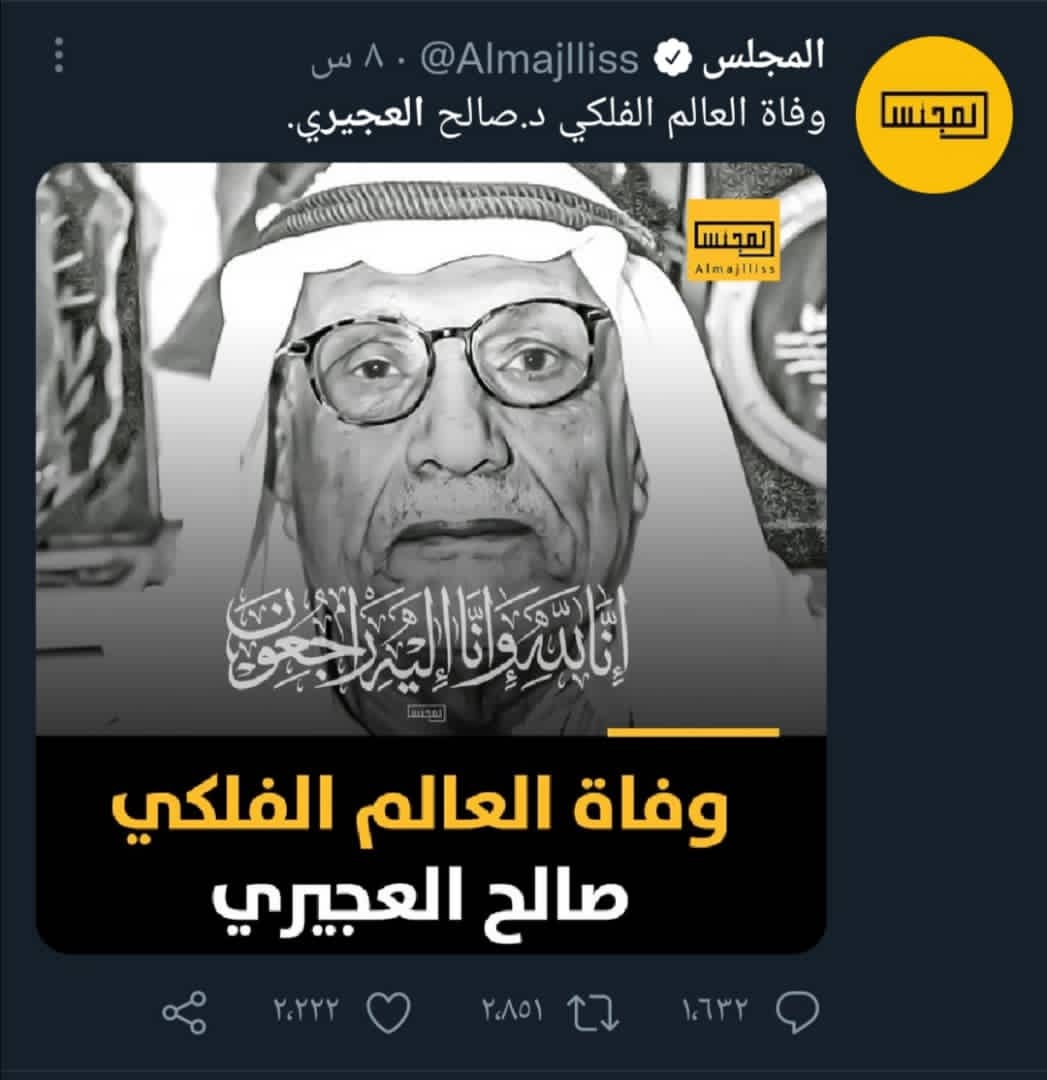1047x1080 pixels.
Task: Open the attached tweet image of the man
Action: (431, 558)
